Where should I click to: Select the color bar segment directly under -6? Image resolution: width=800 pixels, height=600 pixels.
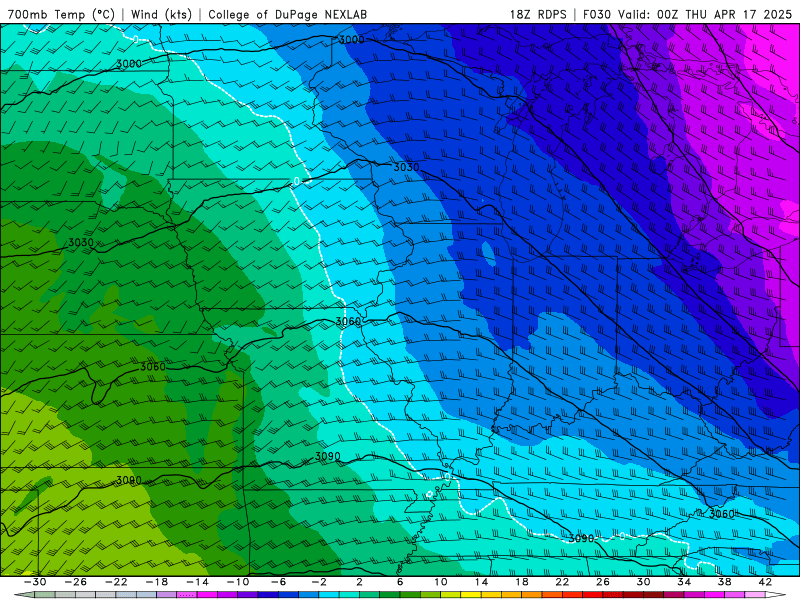click(x=289, y=595)
